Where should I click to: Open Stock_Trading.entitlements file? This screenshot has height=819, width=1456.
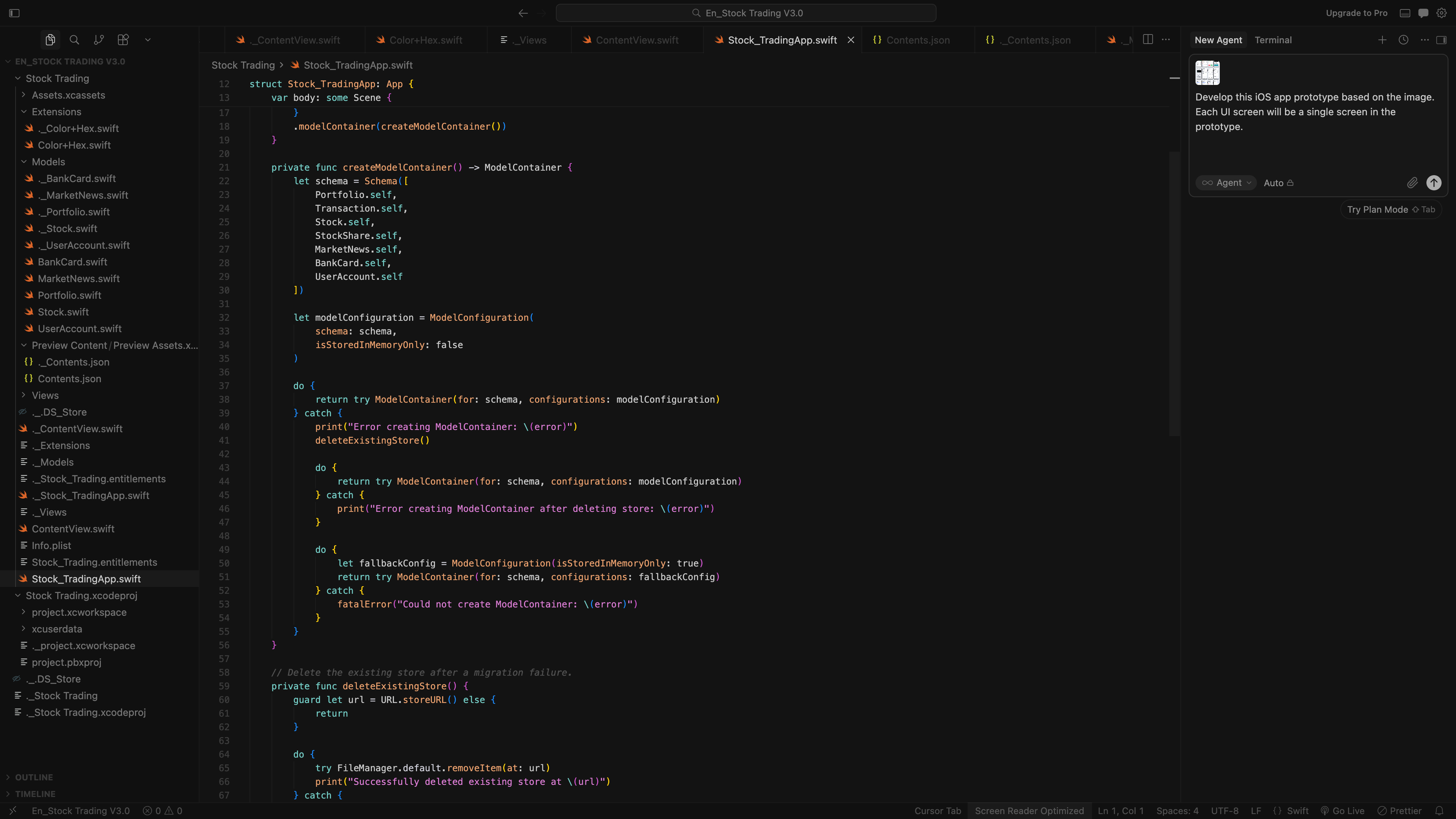click(x=99, y=562)
